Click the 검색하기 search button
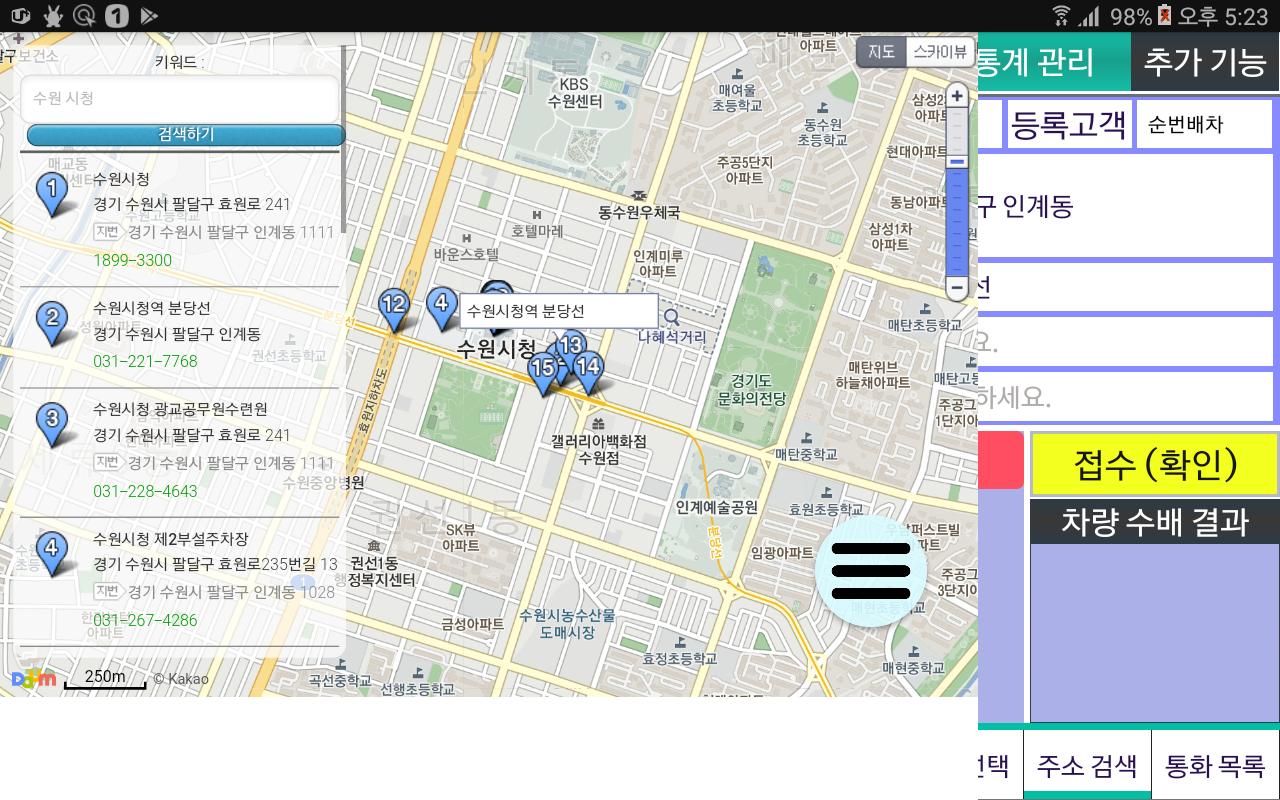 pyautogui.click(x=186, y=135)
